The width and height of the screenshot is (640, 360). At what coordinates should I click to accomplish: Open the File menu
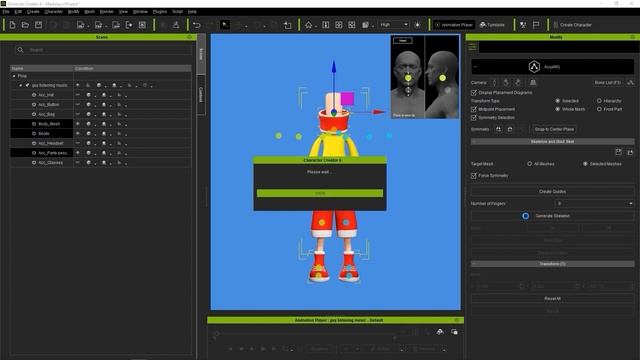click(6, 11)
